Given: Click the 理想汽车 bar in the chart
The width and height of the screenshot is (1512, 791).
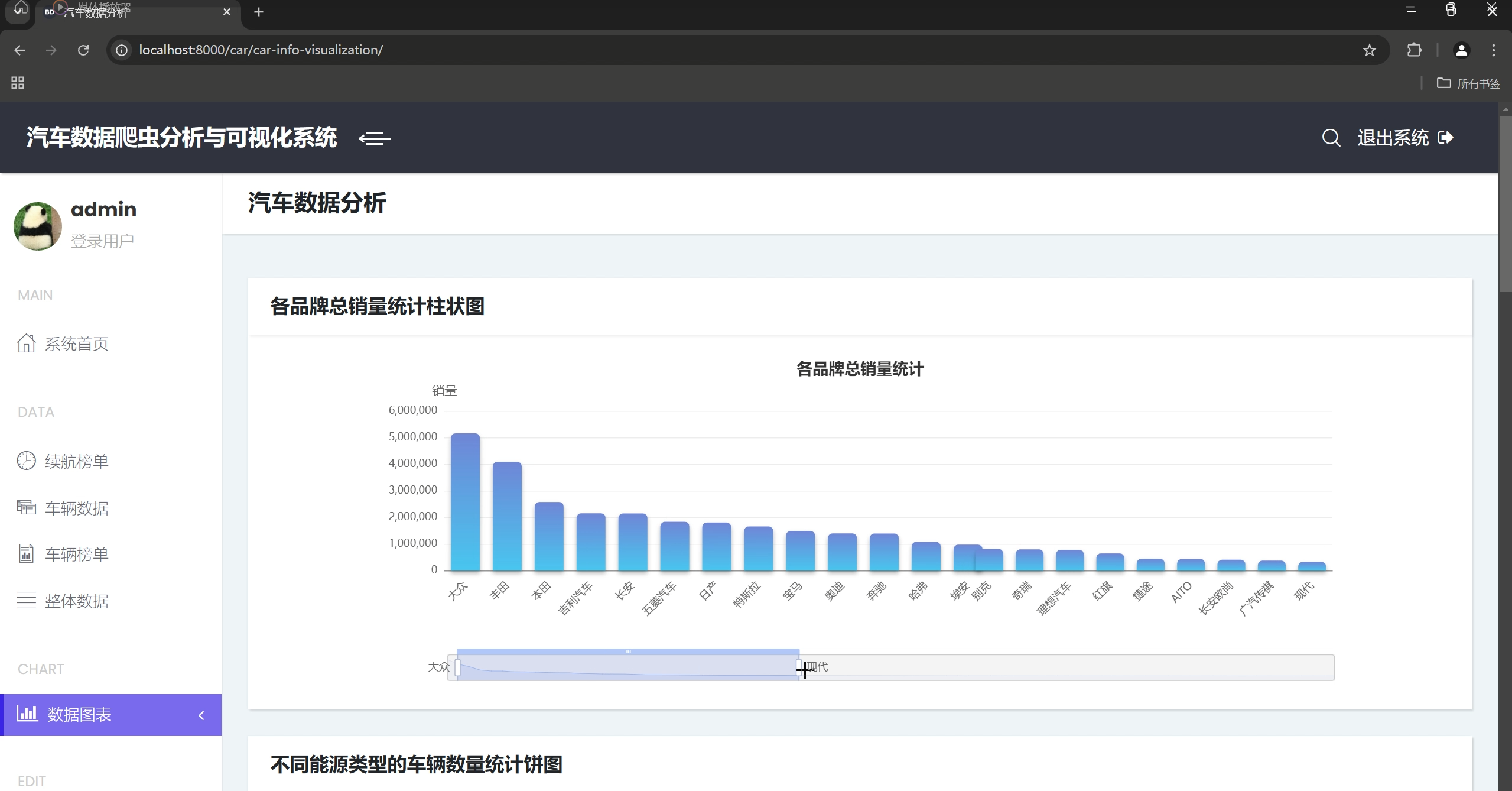Looking at the screenshot, I should [x=1069, y=560].
